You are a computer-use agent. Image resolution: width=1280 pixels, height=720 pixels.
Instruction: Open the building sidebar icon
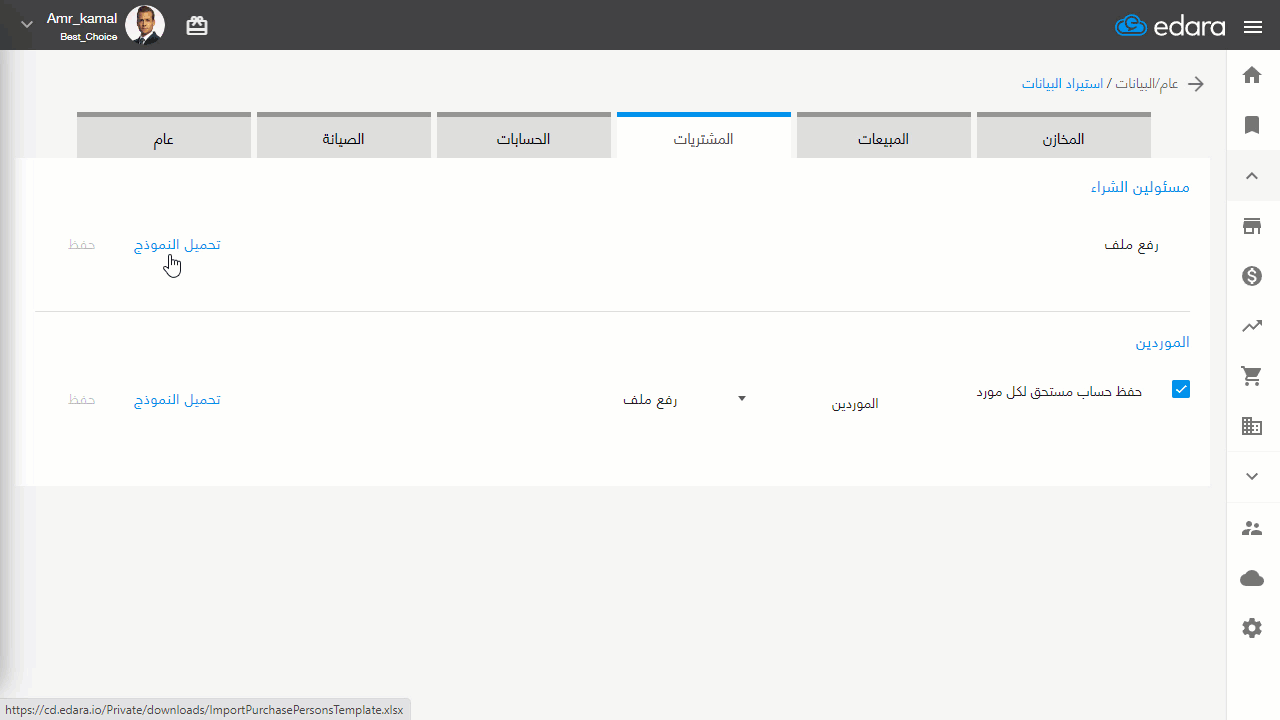[x=1252, y=427]
